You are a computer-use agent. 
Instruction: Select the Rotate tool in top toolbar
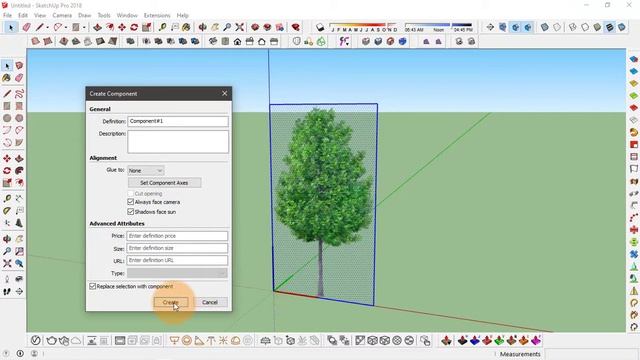(134, 27)
